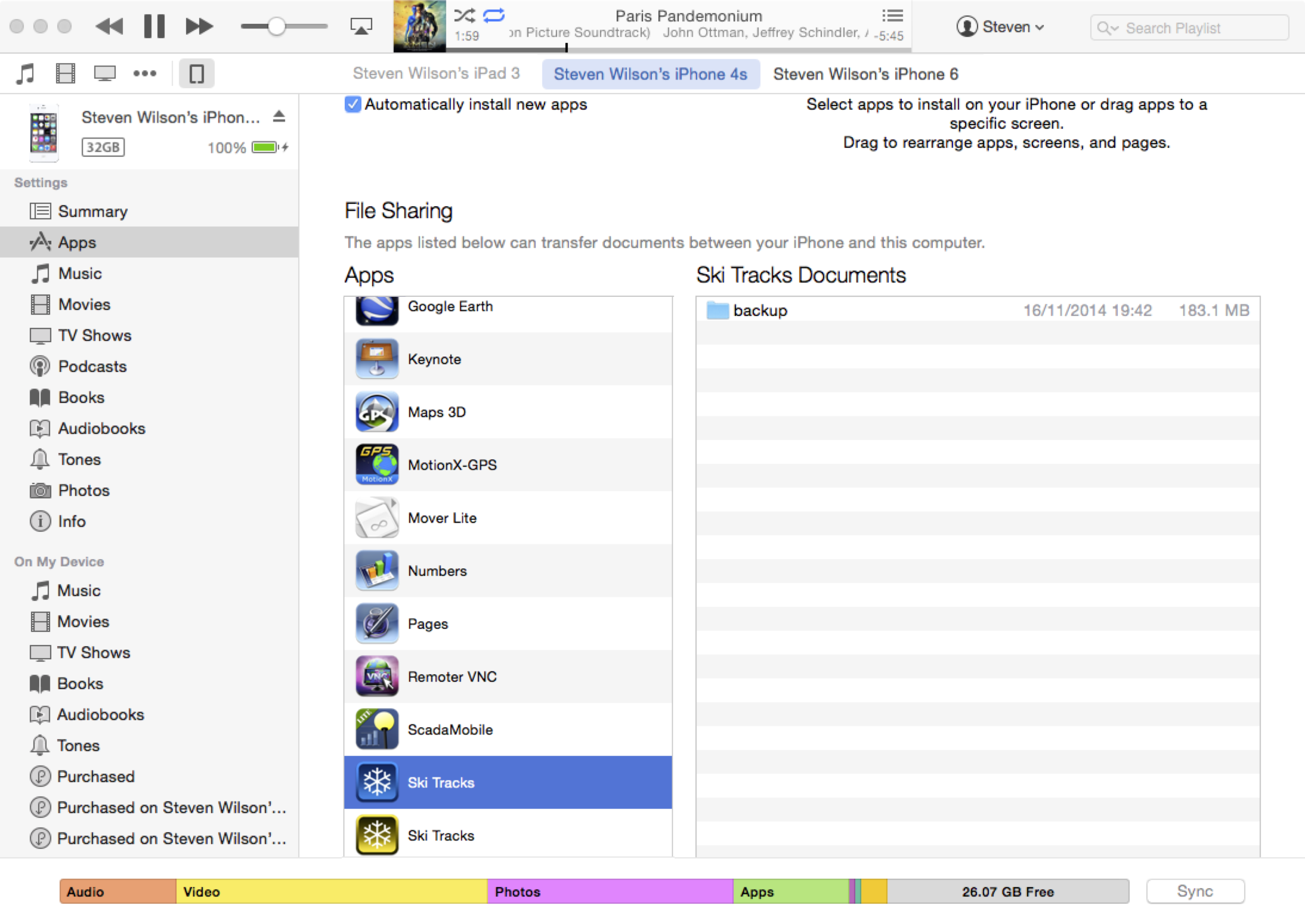This screenshot has height=924, width=1305.
Task: Click the iPhone device thumbnail
Action: 44,132
